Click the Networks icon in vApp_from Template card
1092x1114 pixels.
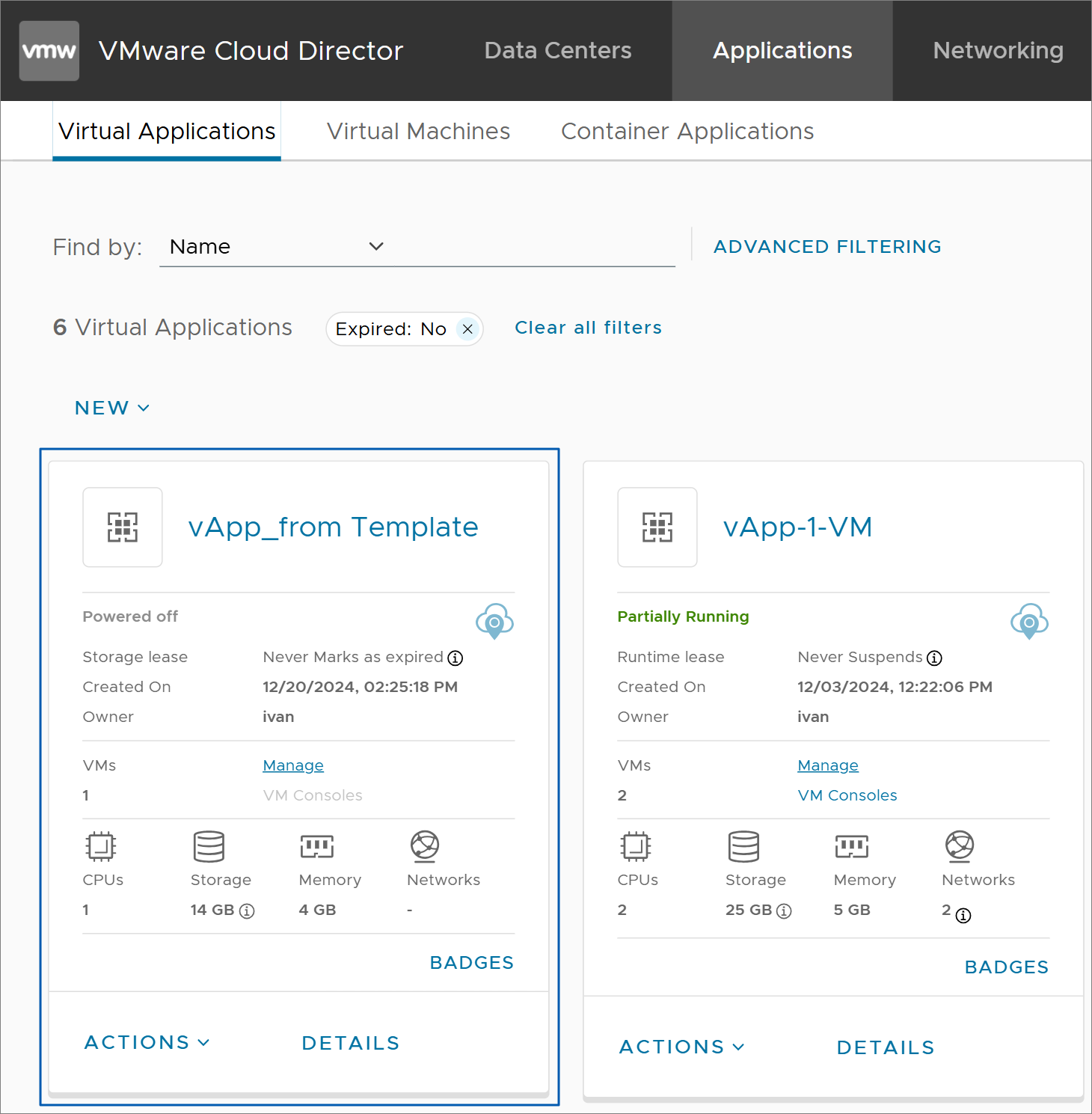tap(425, 846)
